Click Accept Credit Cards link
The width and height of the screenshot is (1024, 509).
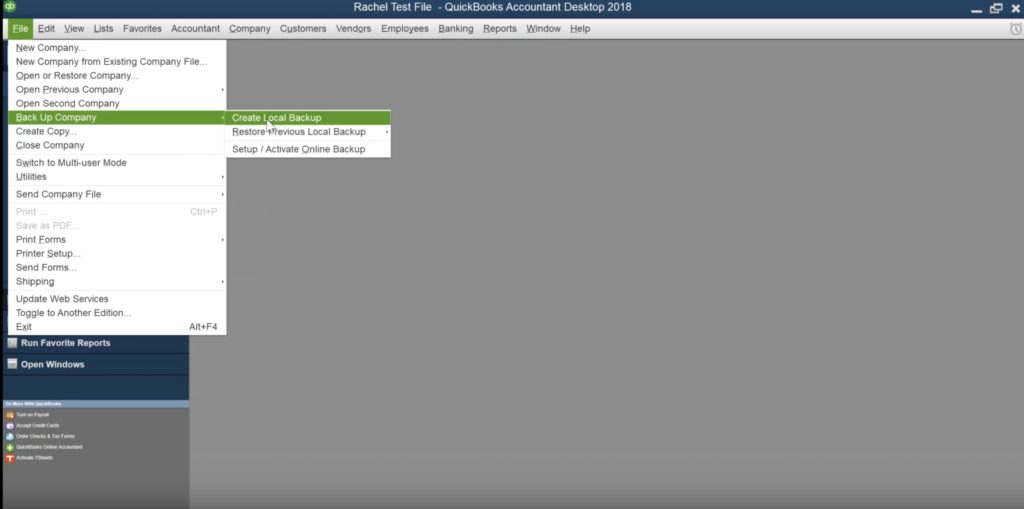pyautogui.click(x=37, y=425)
